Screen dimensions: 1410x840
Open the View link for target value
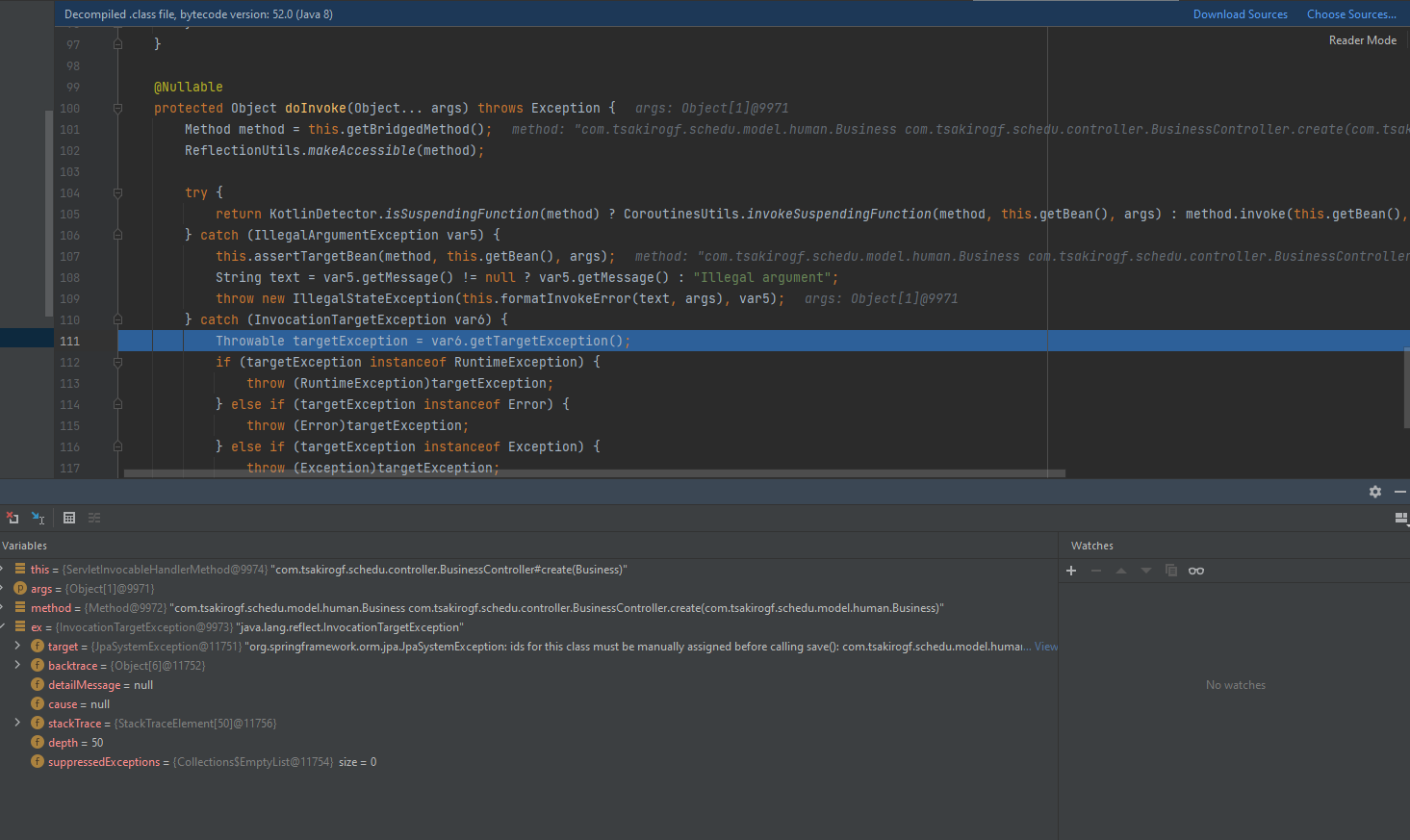(x=1045, y=647)
